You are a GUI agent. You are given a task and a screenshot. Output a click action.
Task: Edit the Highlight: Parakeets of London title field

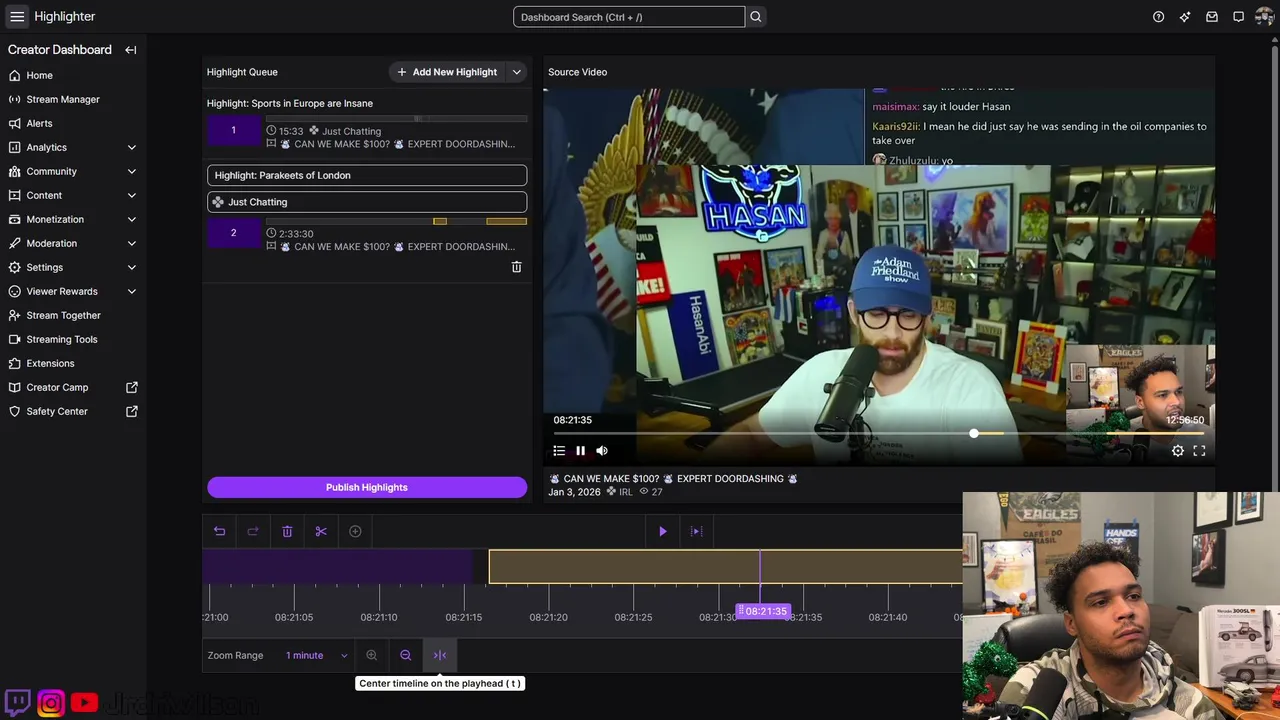point(367,175)
